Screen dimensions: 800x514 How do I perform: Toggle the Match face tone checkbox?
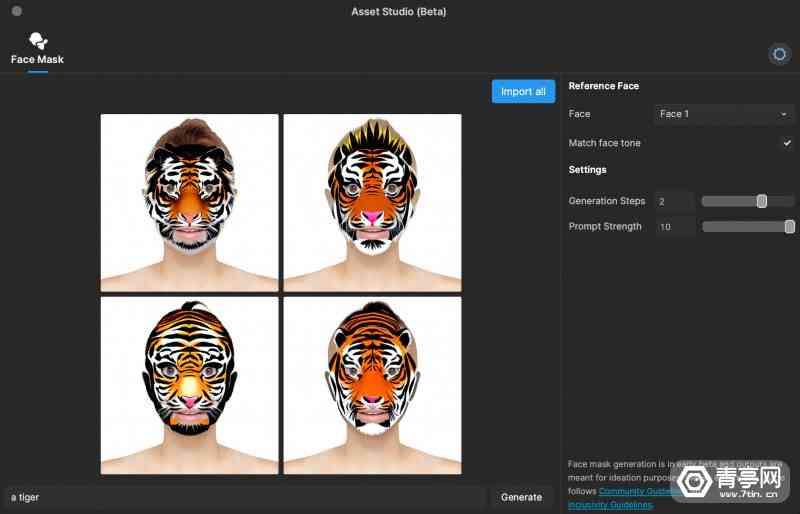pos(787,143)
